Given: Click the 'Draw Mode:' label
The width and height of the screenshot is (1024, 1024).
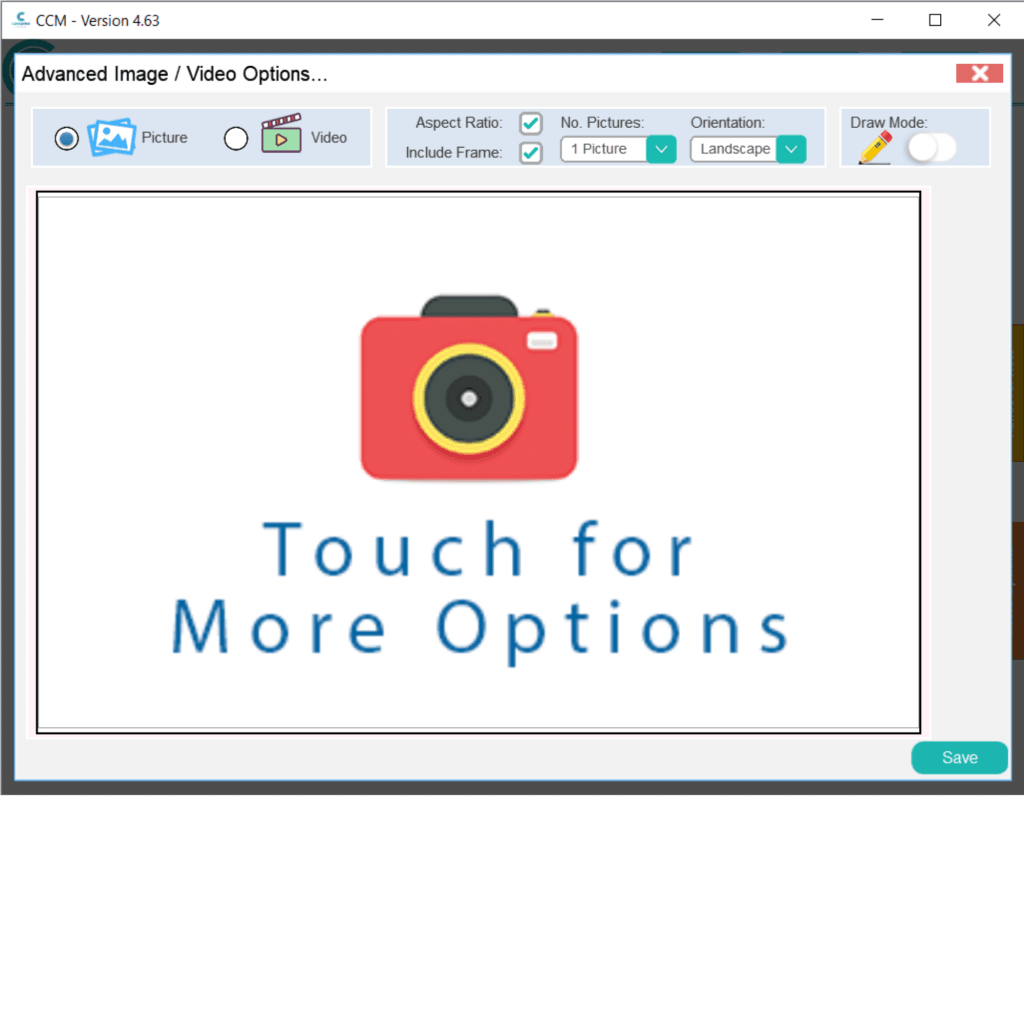Looking at the screenshot, I should (x=889, y=123).
